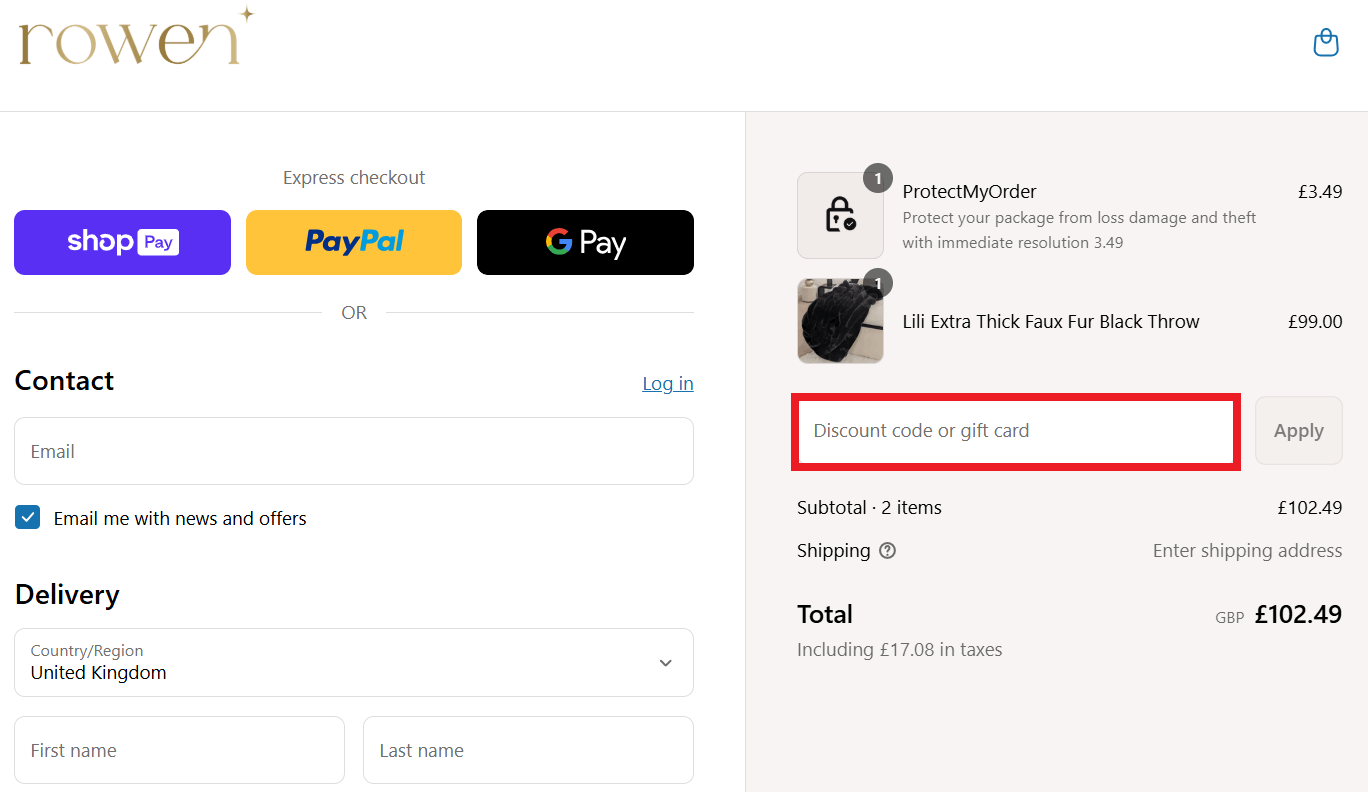Select the First name field
The width and height of the screenshot is (1368, 792).
tap(179, 750)
